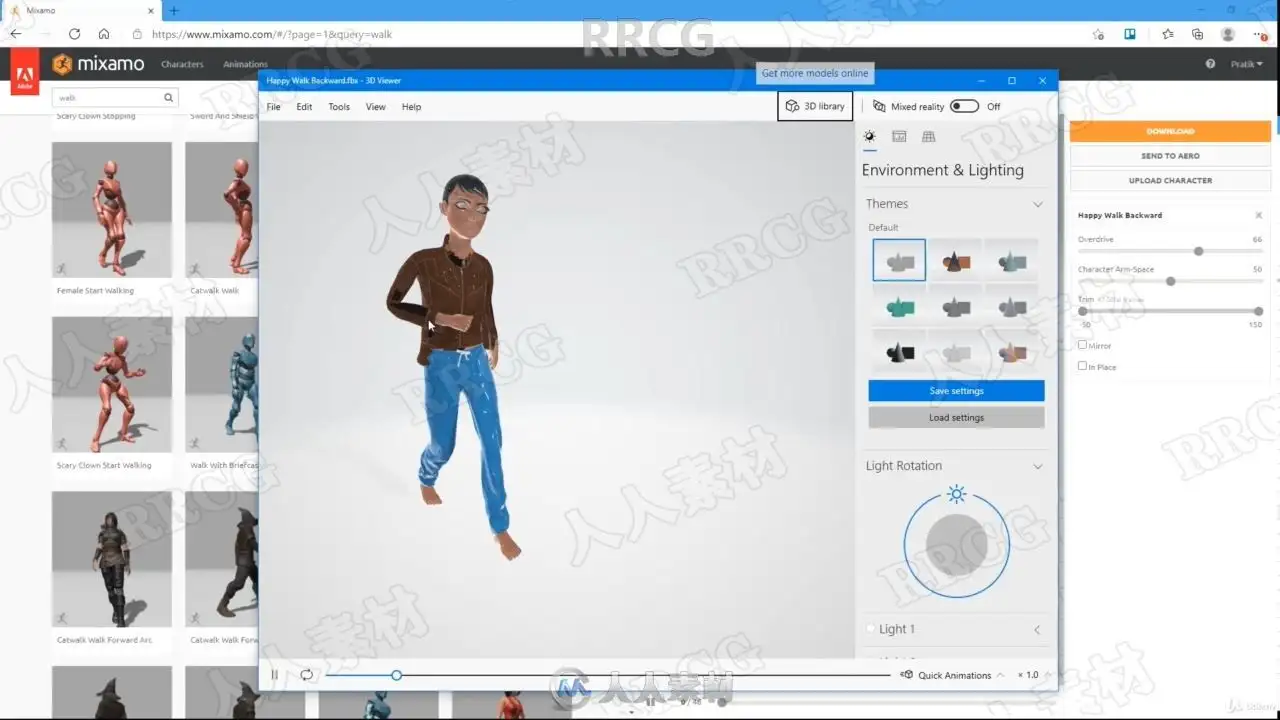
Task: Refresh the browser page
Action: pyautogui.click(x=74, y=34)
